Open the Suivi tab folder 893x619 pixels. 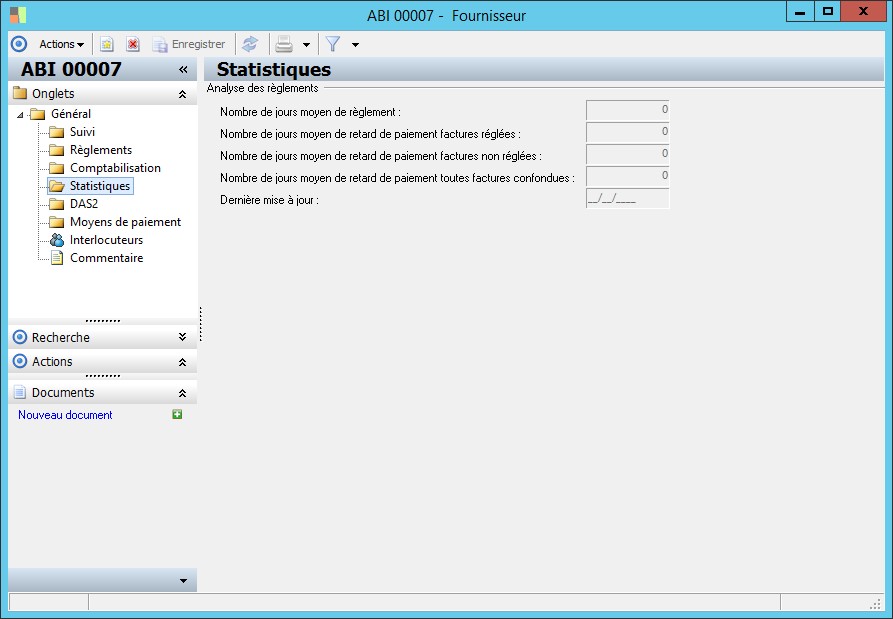click(82, 132)
